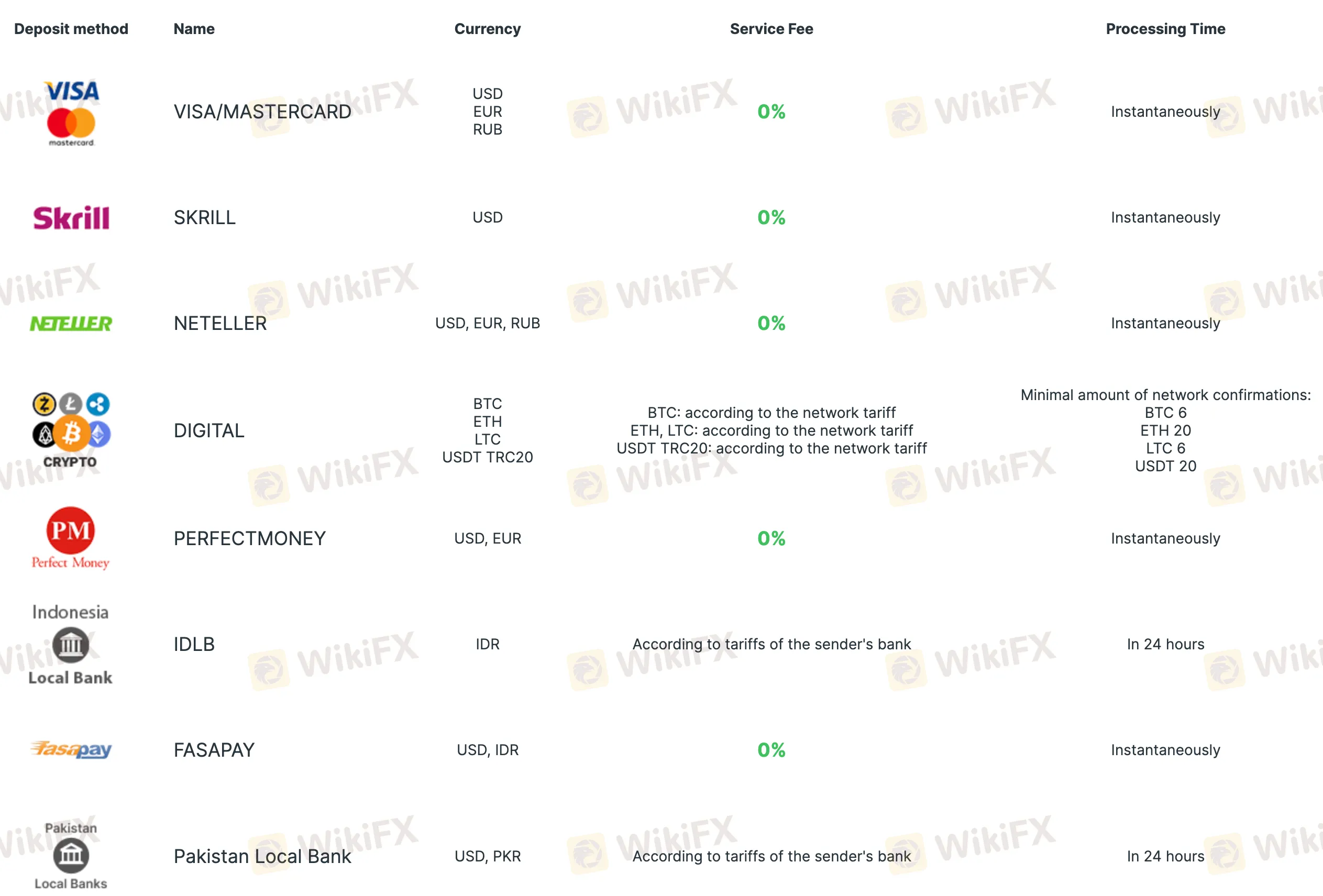
Task: Toggle SKRILL 0% service fee indicator
Action: click(x=770, y=216)
